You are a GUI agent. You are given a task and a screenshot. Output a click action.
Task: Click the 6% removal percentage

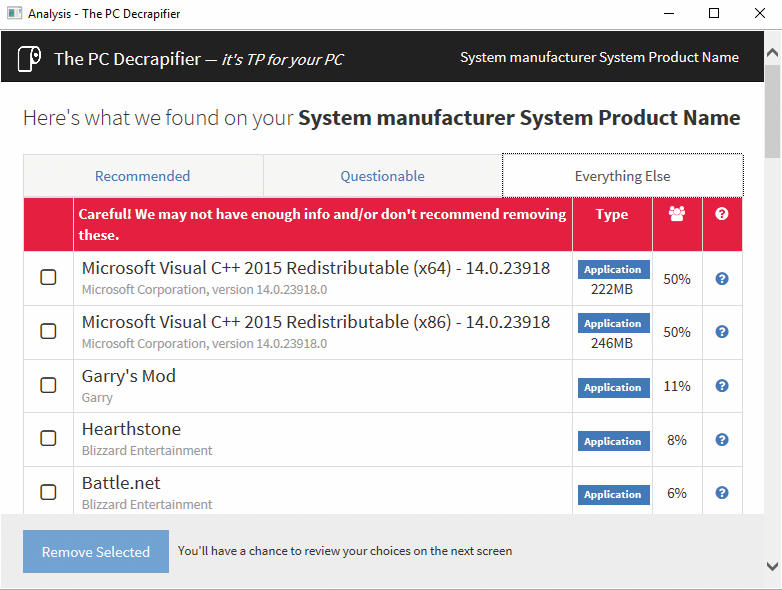click(x=677, y=493)
